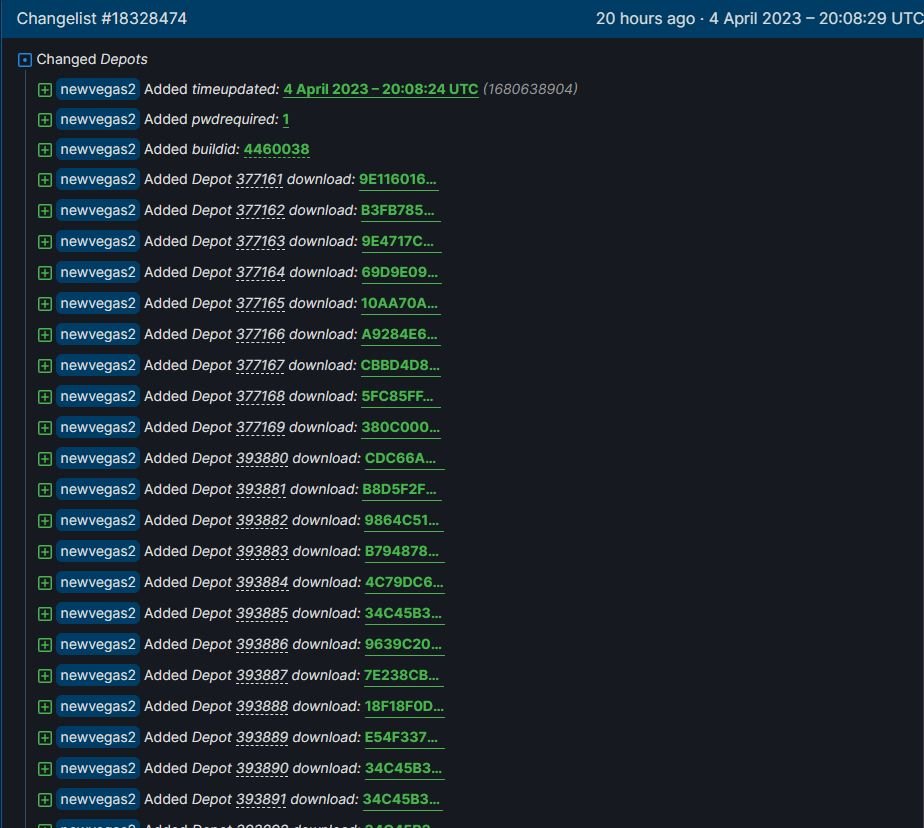
Task: Click plus icon on Depot 377161 row
Action: pyautogui.click(x=45, y=180)
